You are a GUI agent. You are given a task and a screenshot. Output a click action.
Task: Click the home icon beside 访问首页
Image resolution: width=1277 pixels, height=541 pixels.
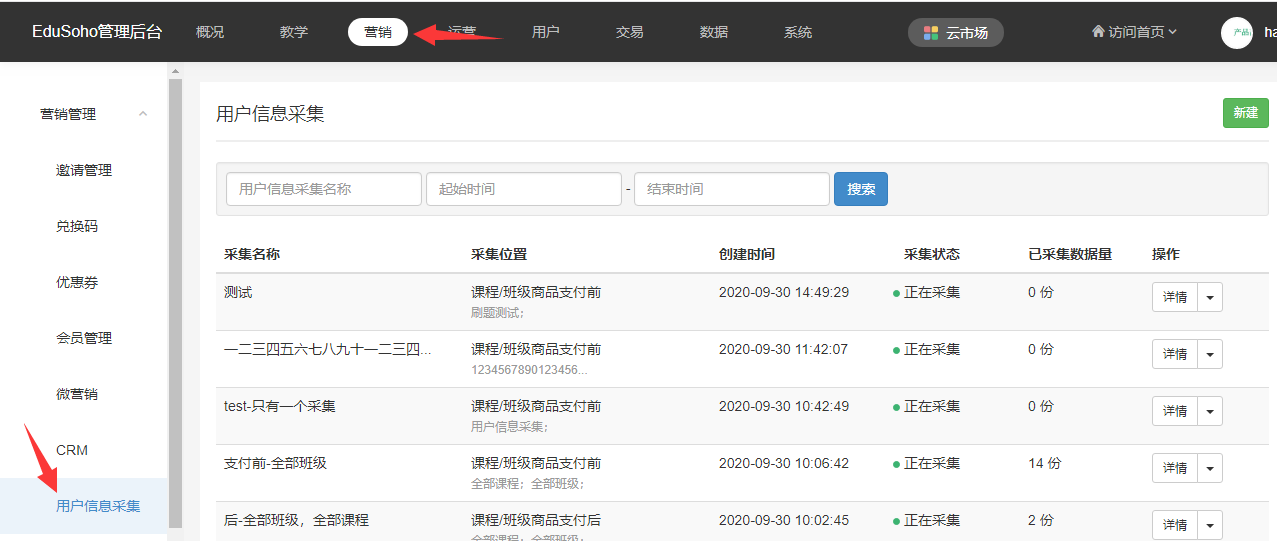[x=1098, y=32]
